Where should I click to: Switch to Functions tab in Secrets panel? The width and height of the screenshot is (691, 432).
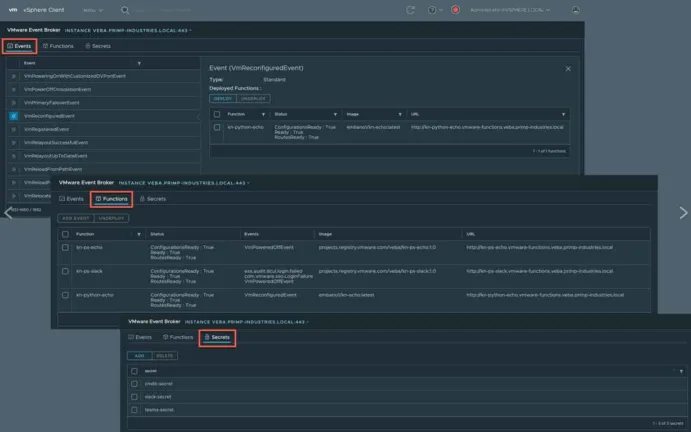pyautogui.click(x=178, y=338)
